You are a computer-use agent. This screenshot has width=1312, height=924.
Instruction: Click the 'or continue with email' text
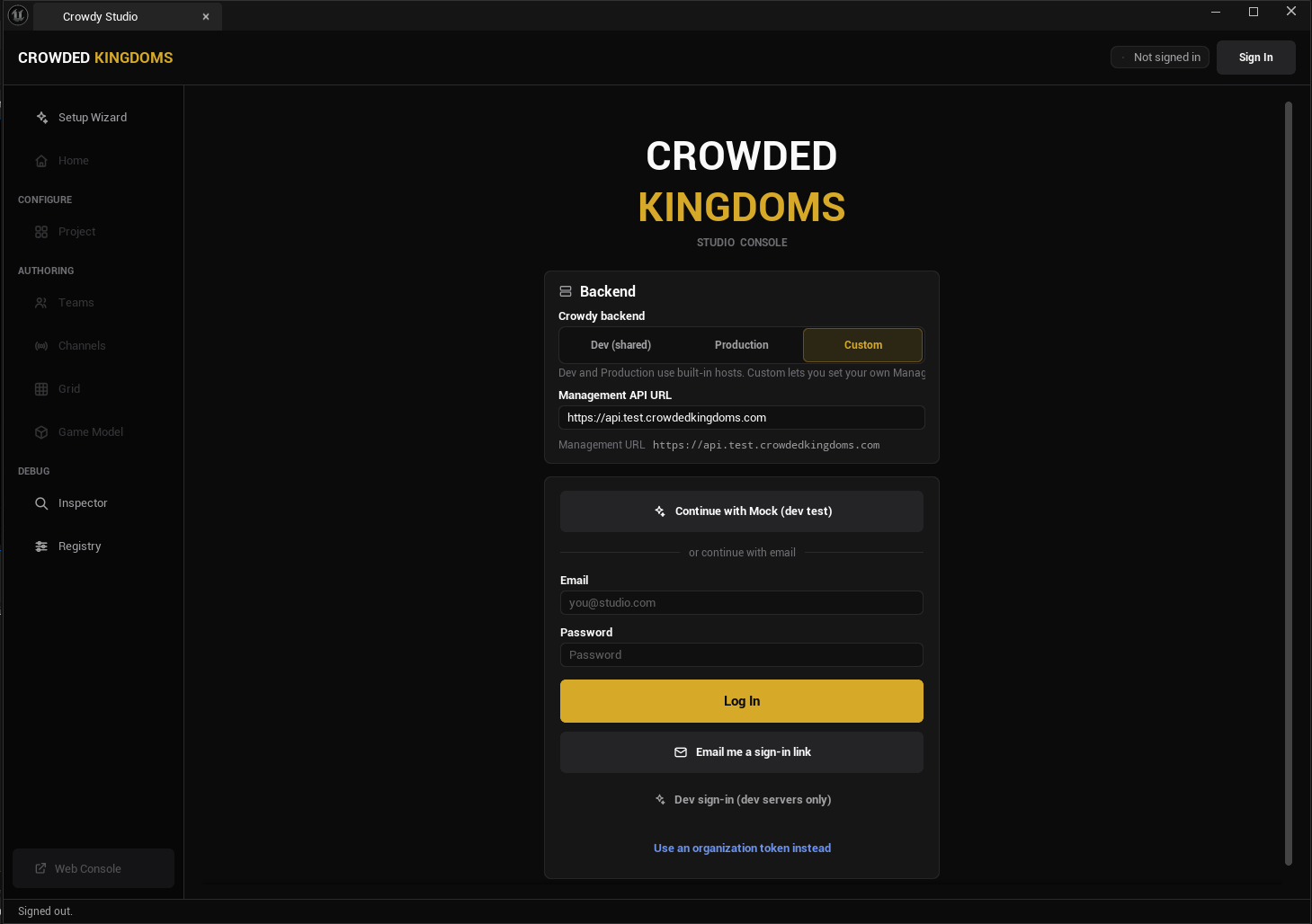pyautogui.click(x=742, y=553)
